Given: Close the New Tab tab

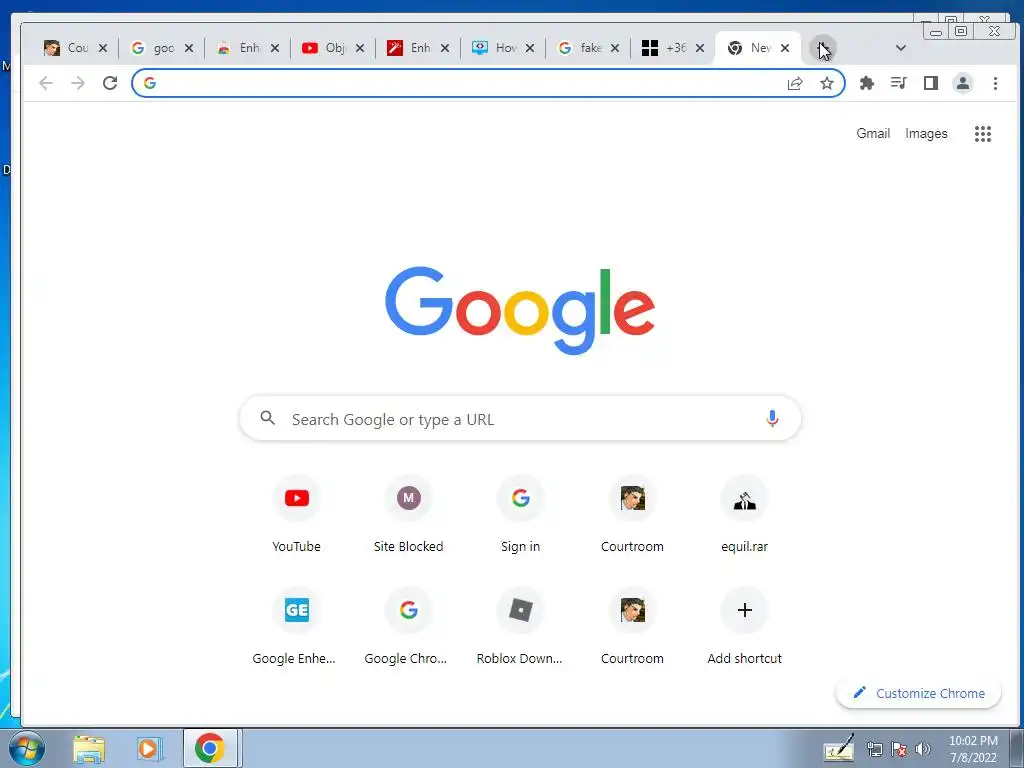Looking at the screenshot, I should 785,48.
